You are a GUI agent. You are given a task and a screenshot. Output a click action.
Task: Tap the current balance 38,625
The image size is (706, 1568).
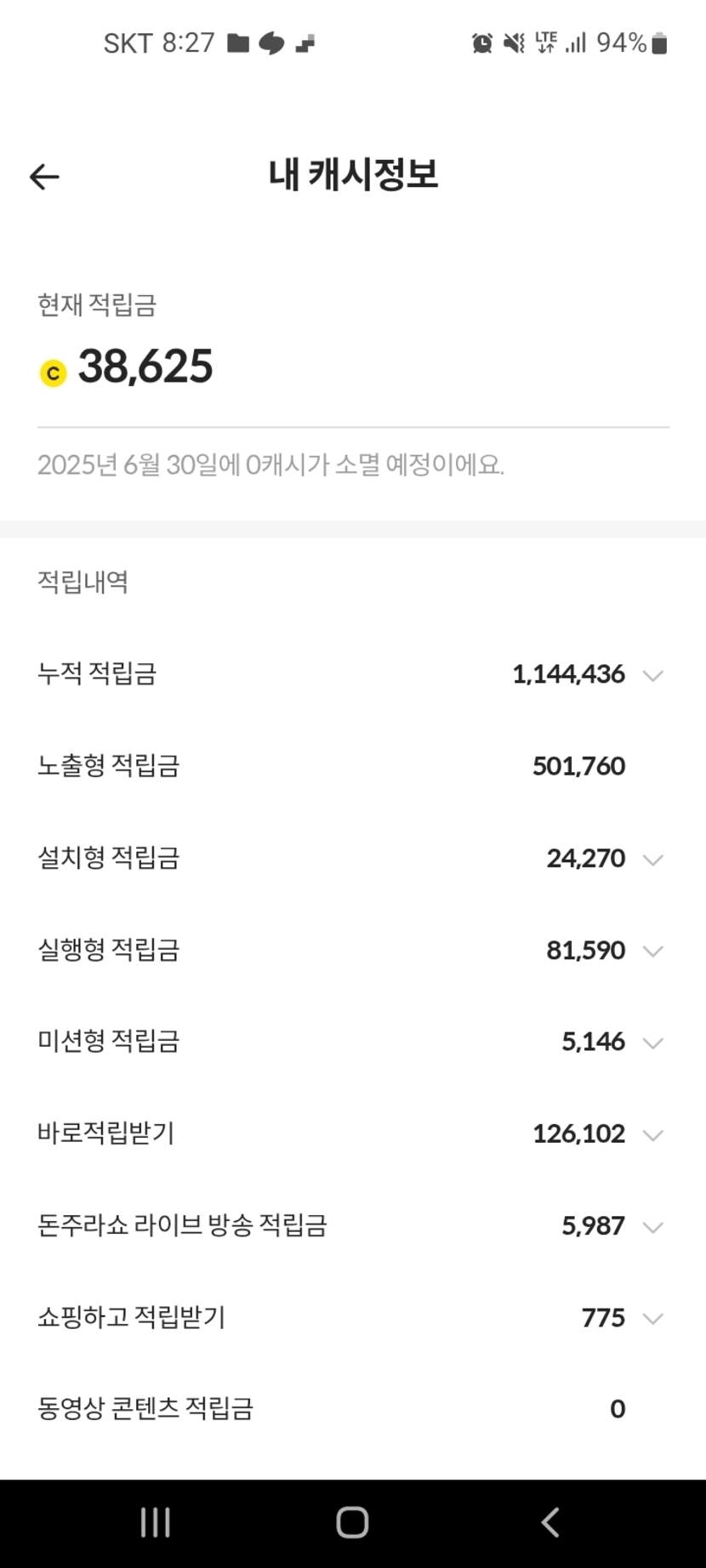tap(145, 366)
